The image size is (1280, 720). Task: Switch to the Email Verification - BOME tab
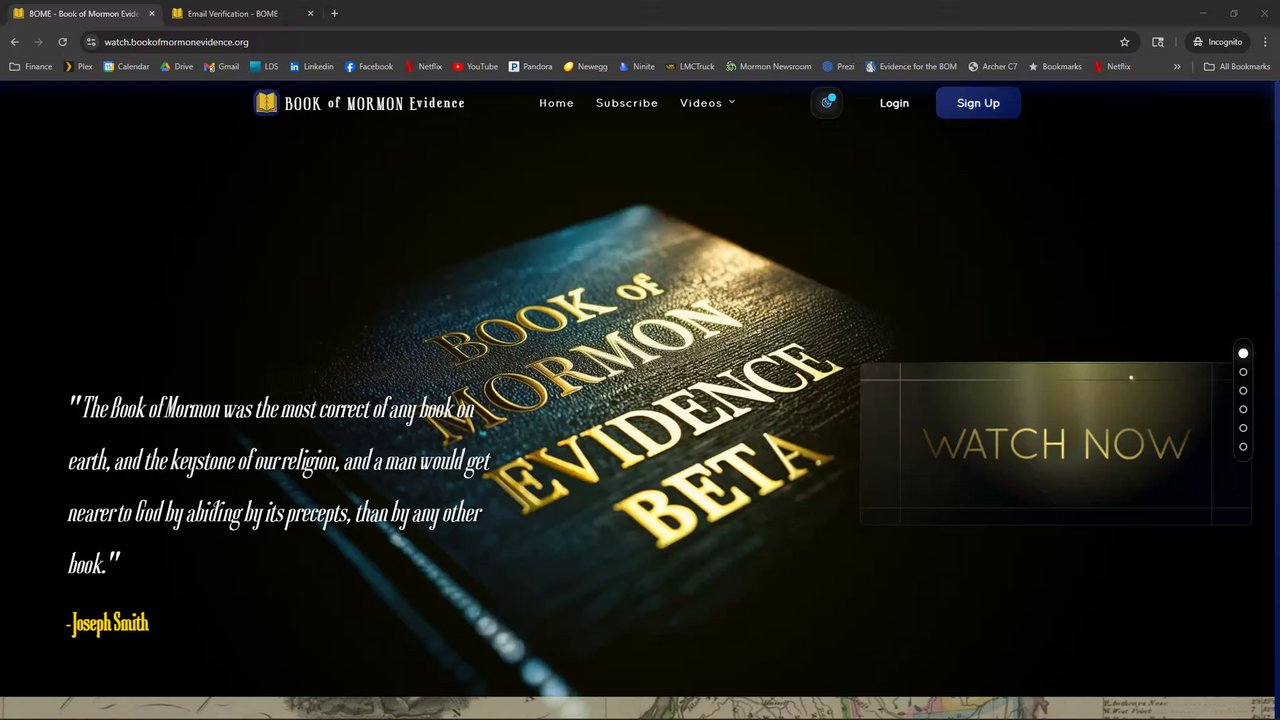point(232,14)
